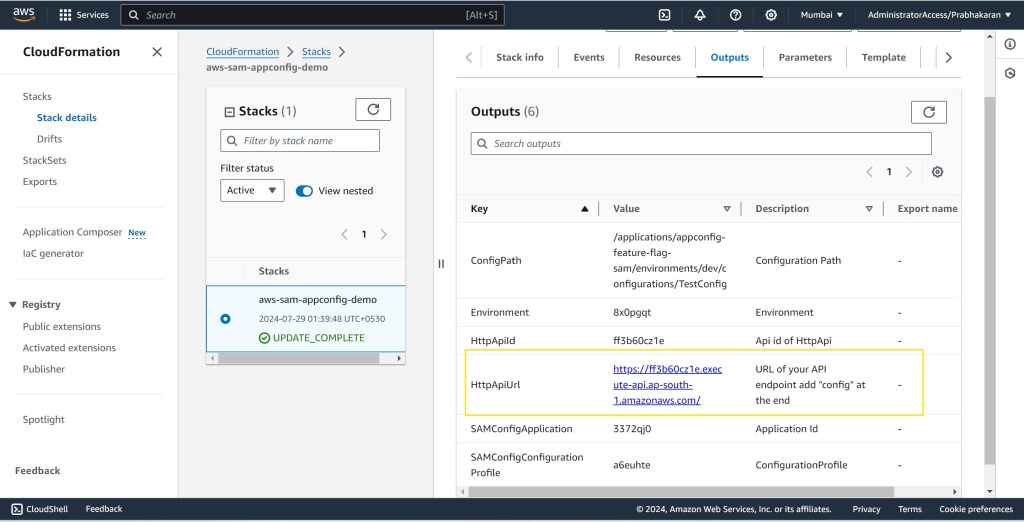Click the Stacks breadcrumb link

[x=316, y=52]
